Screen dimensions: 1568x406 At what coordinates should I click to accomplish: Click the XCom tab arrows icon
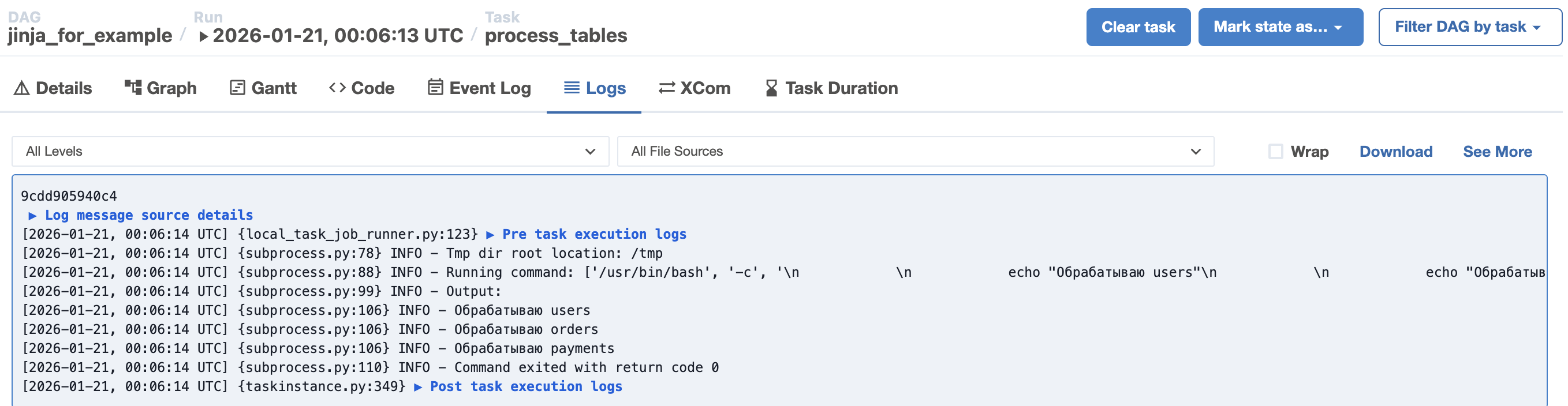[x=667, y=88]
